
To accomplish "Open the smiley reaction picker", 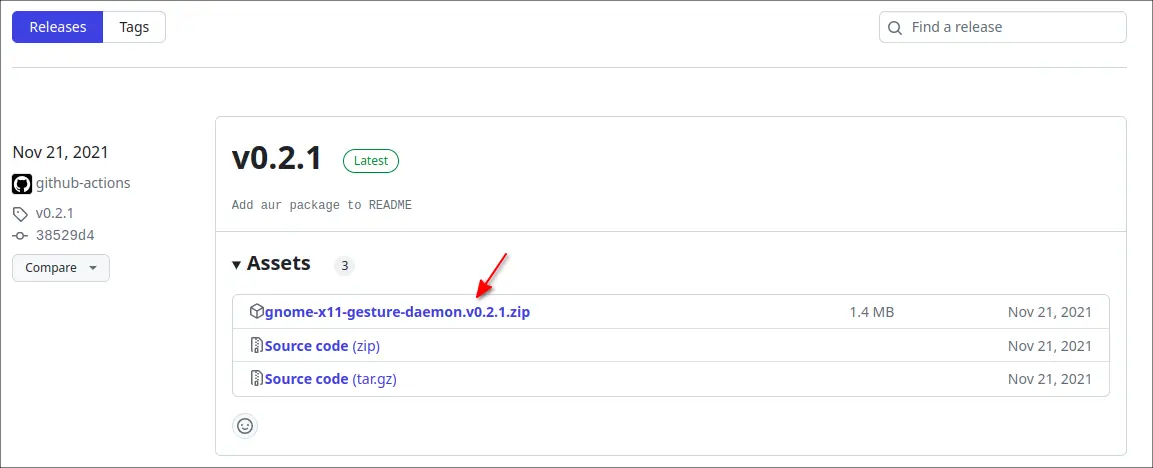I will click(x=245, y=426).
